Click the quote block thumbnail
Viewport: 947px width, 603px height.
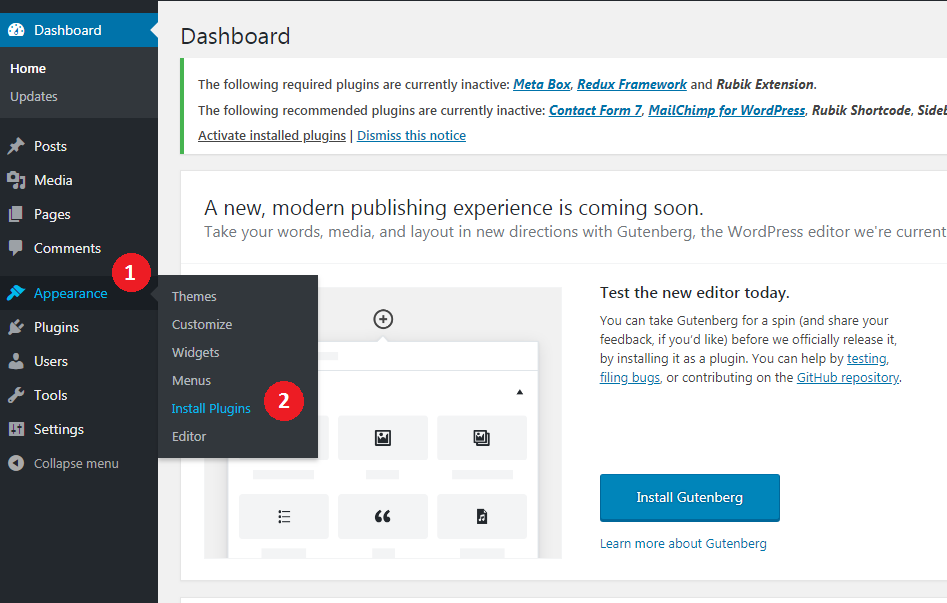[x=383, y=516]
